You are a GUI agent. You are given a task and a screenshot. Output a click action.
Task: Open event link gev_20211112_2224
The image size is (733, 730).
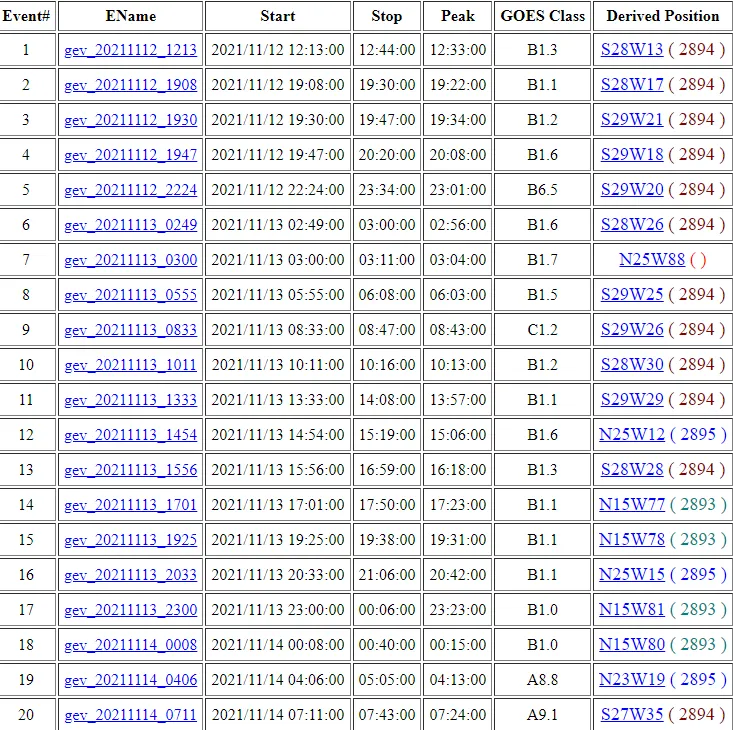(x=130, y=190)
